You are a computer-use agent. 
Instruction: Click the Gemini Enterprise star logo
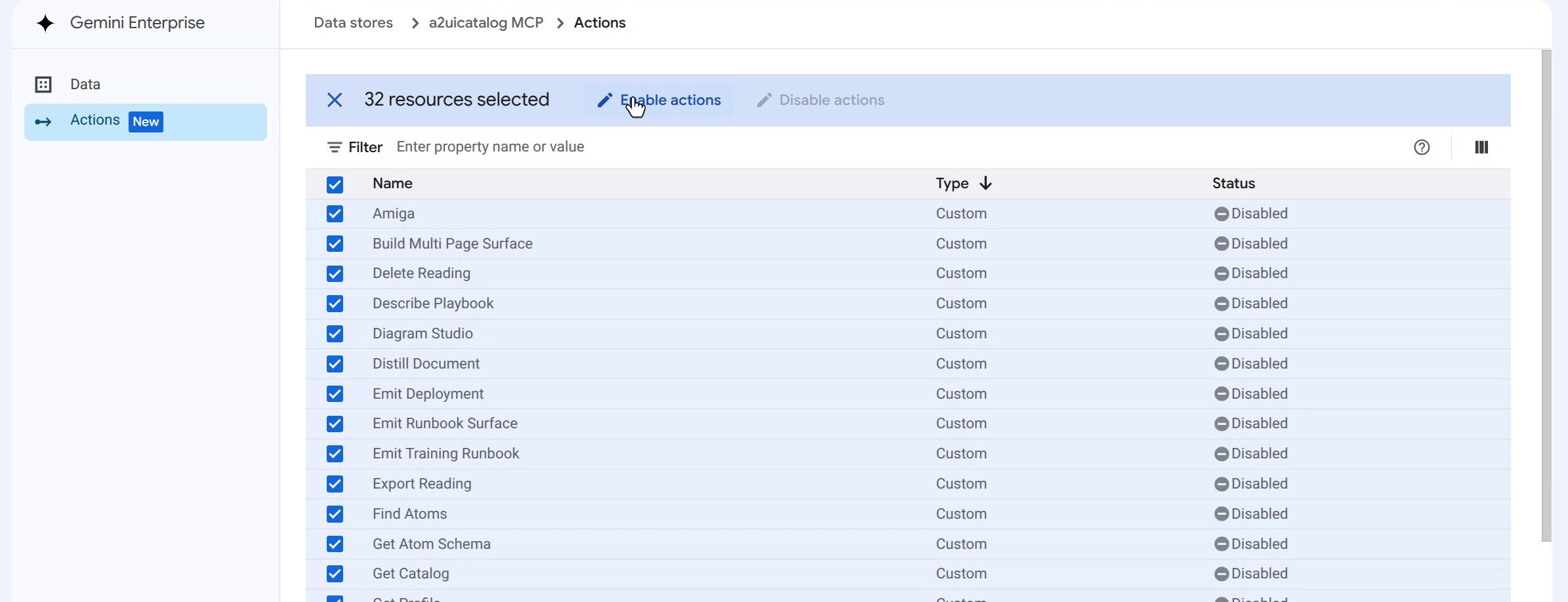(x=45, y=23)
